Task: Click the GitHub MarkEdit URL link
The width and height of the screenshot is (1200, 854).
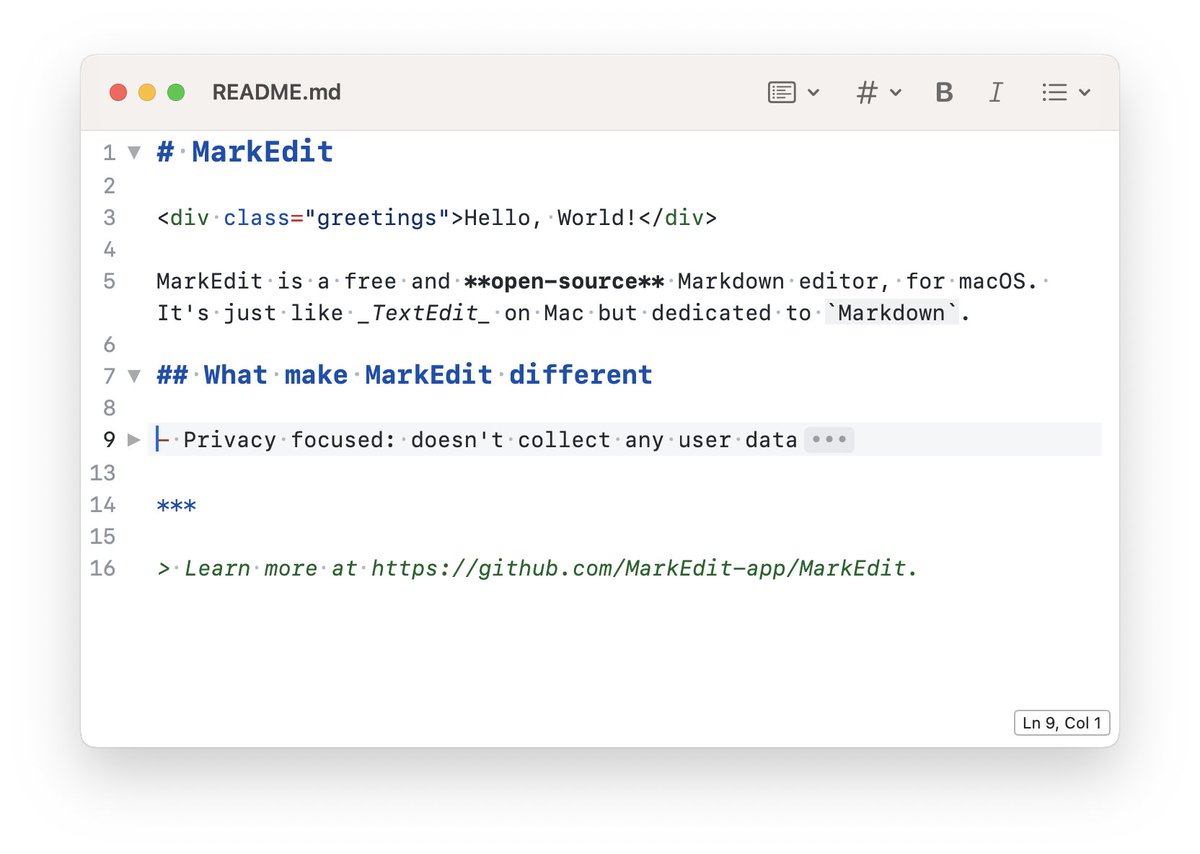Action: [x=640, y=568]
